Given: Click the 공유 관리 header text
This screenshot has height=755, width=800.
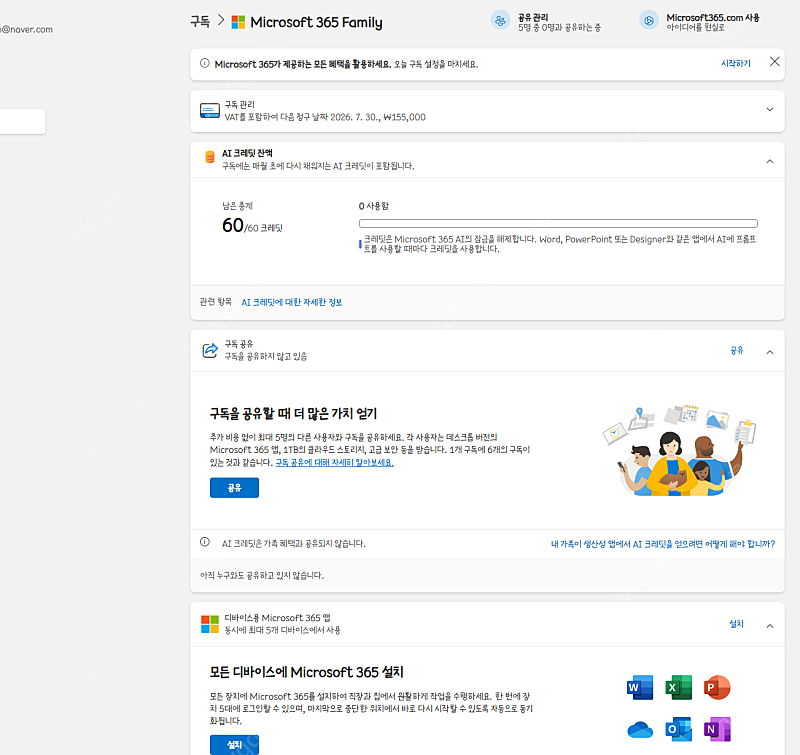Looking at the screenshot, I should click(x=533, y=17).
